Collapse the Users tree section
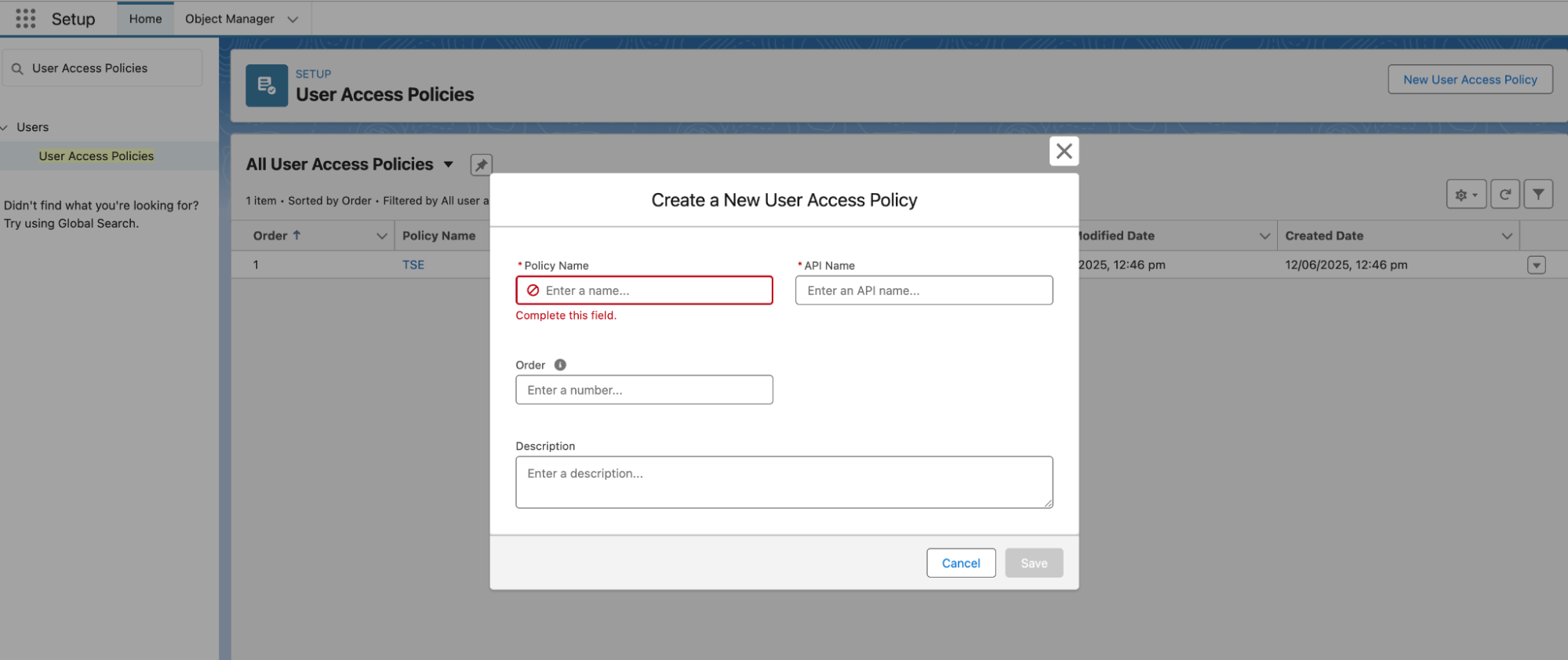The width and height of the screenshot is (1568, 660). [x=5, y=127]
